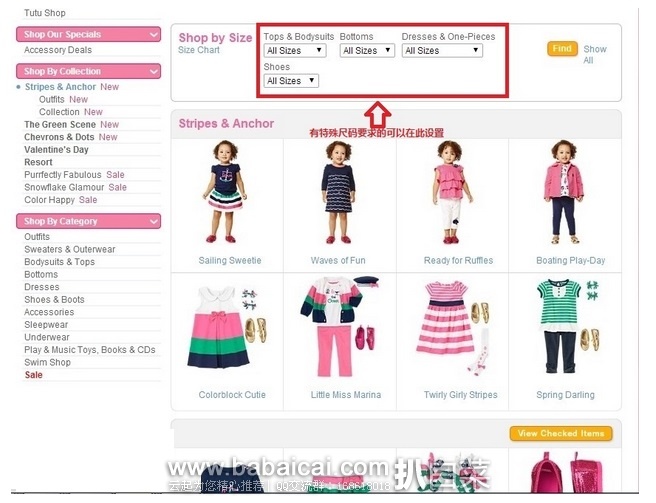The width and height of the screenshot is (656, 503).
Task: Collapse the Shop By Category chevron
Action: point(154,221)
